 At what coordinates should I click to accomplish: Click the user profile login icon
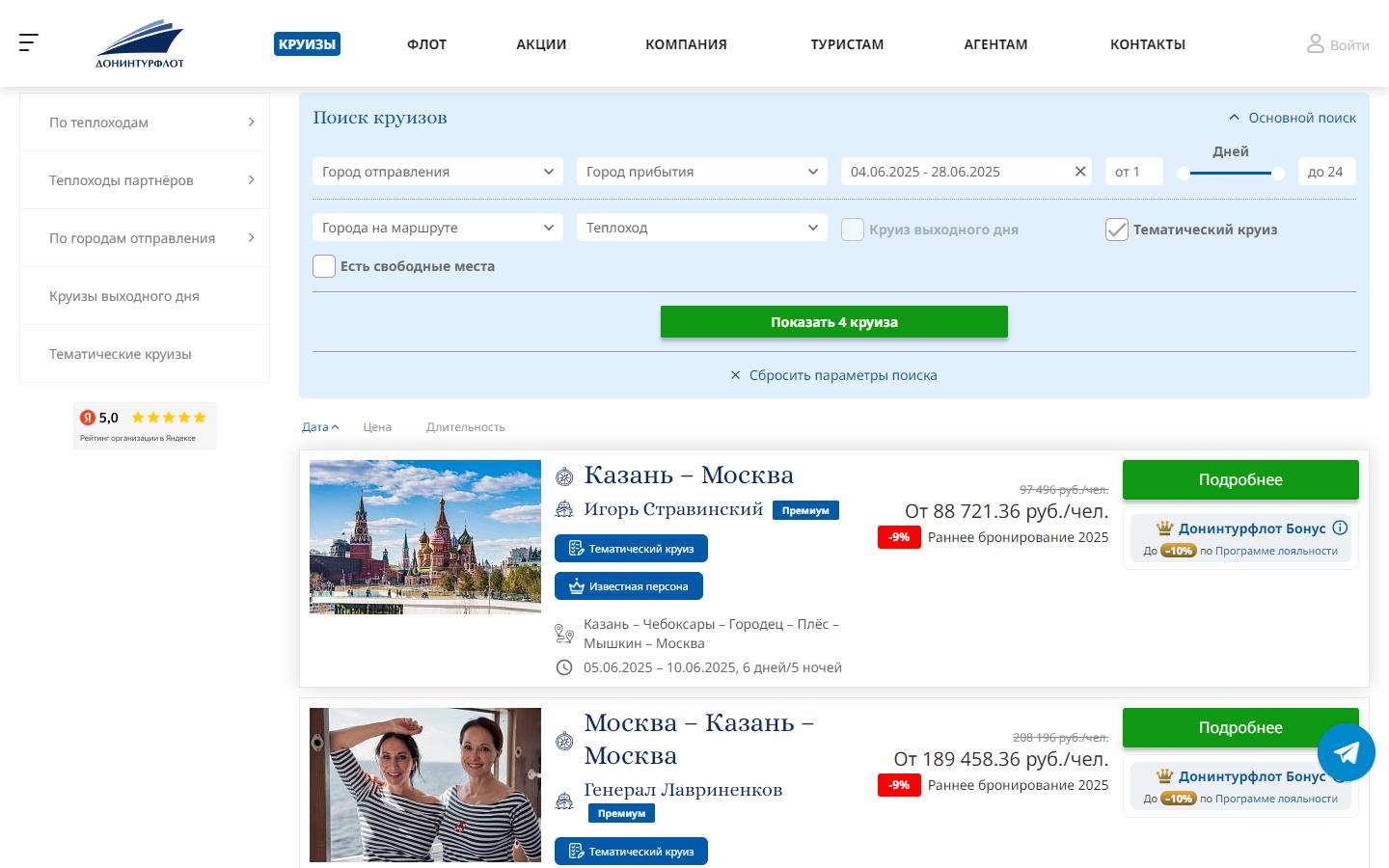tap(1315, 44)
